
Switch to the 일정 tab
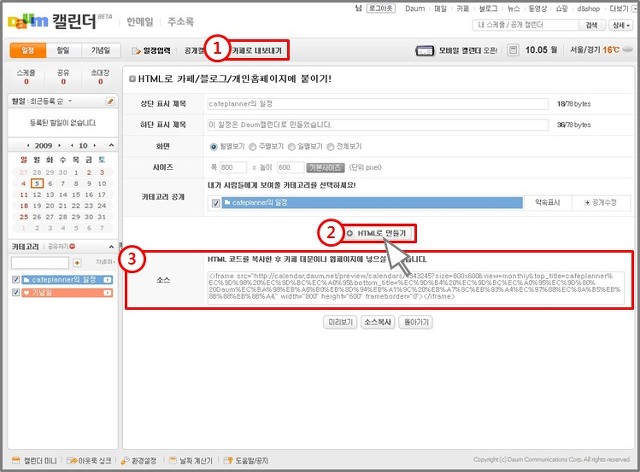[27, 50]
